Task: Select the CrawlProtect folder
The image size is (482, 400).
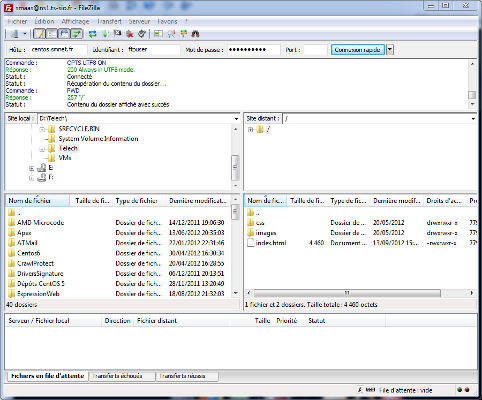Action: 35,263
